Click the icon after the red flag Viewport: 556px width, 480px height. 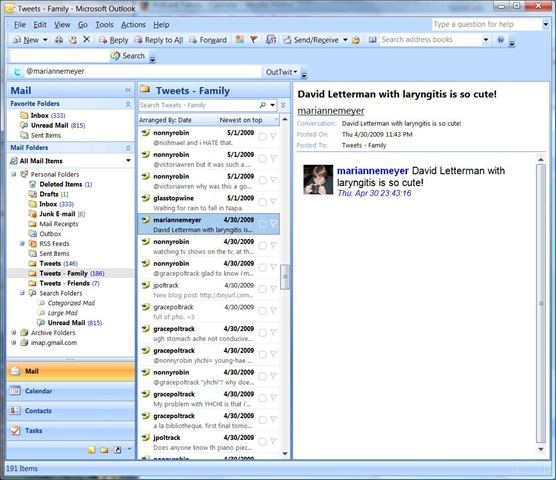tap(271, 39)
